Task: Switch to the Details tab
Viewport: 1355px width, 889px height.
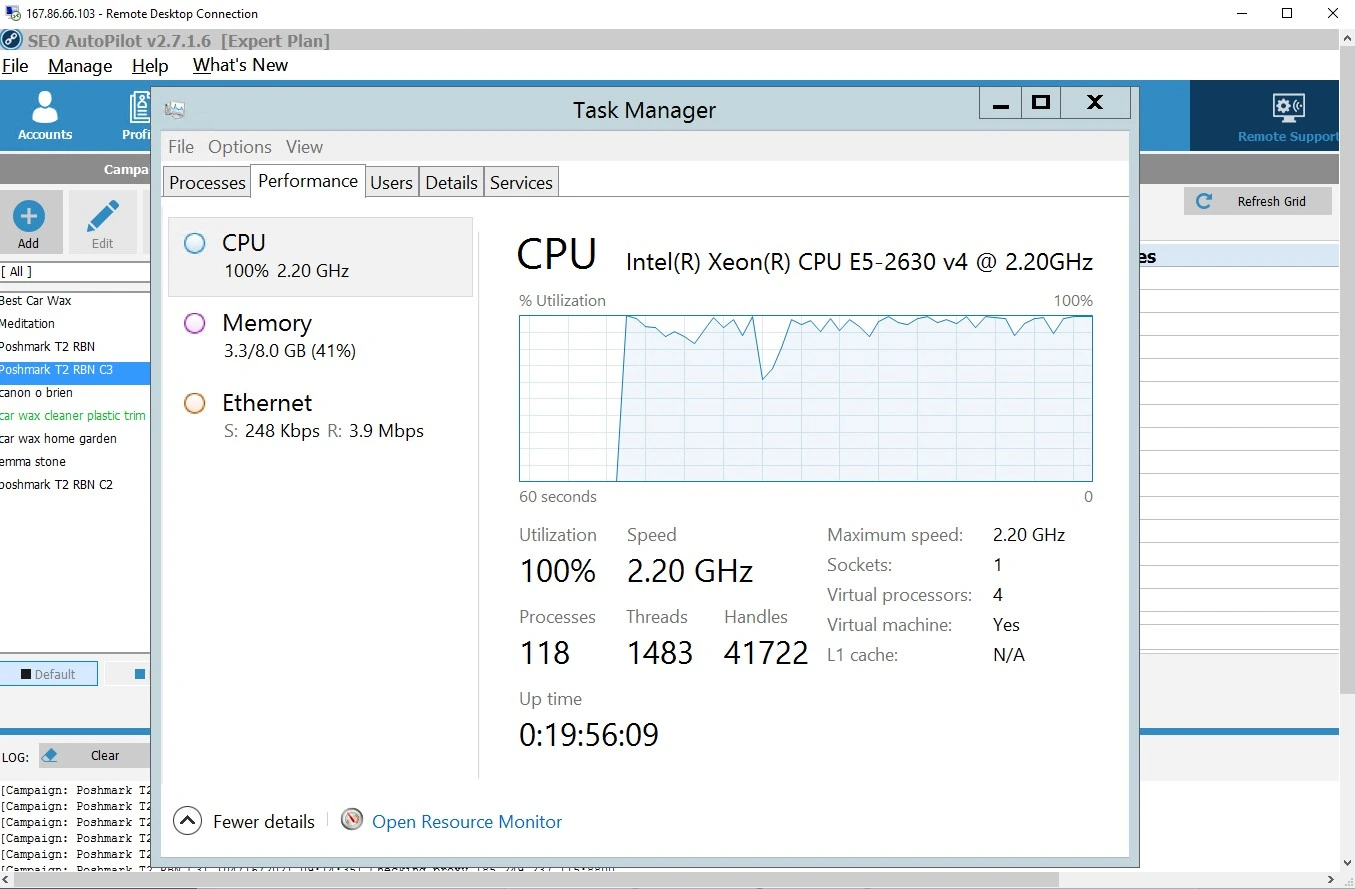Action: pos(451,182)
